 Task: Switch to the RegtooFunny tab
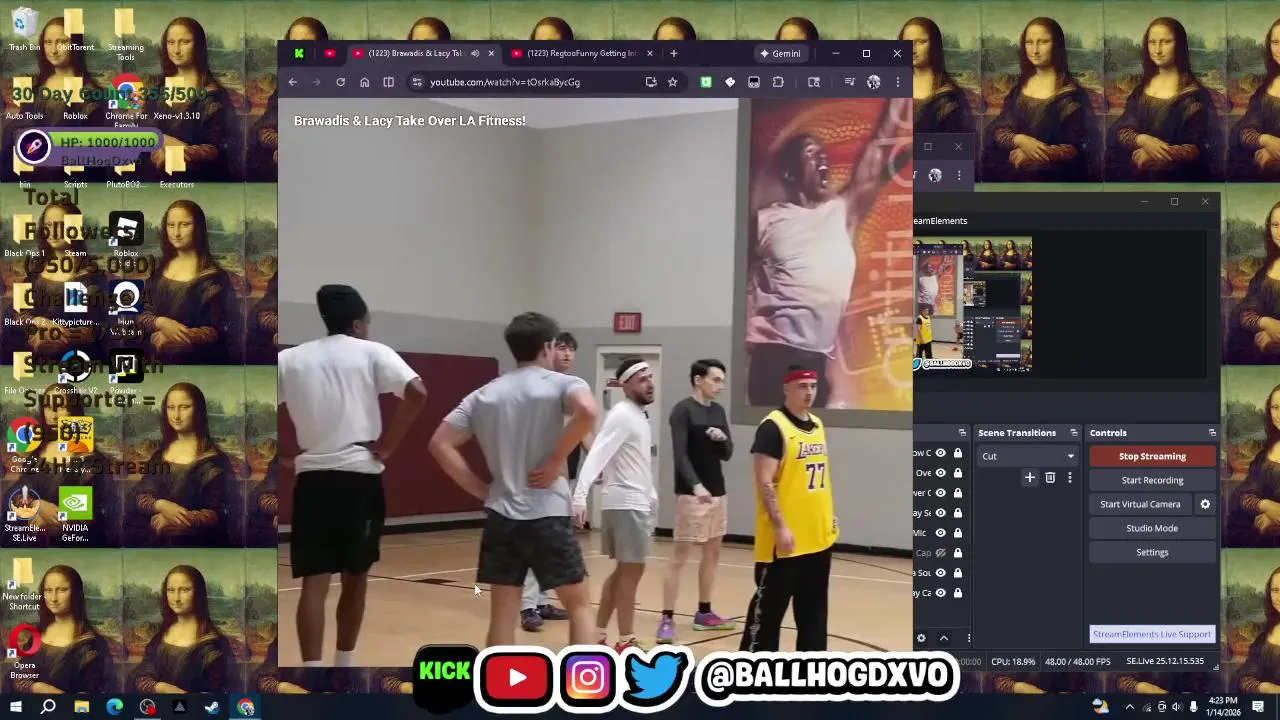580,53
